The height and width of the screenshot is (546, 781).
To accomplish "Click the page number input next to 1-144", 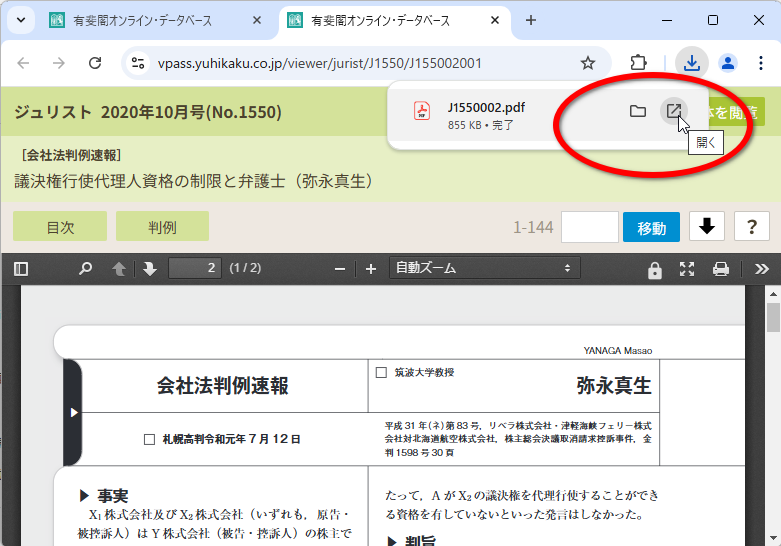I will [590, 227].
